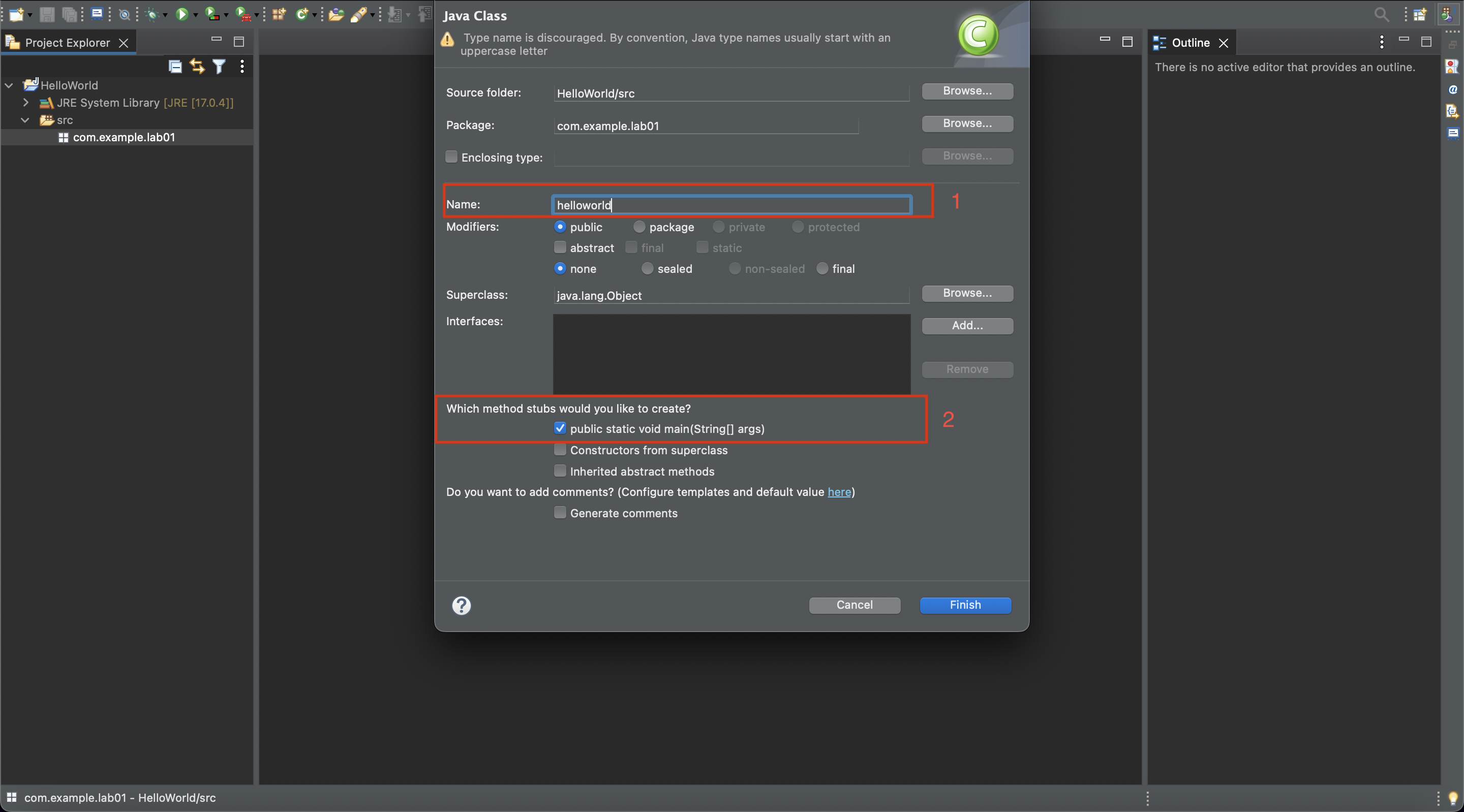Open the 'here' templates configuration link
The image size is (1464, 812).
click(839, 492)
